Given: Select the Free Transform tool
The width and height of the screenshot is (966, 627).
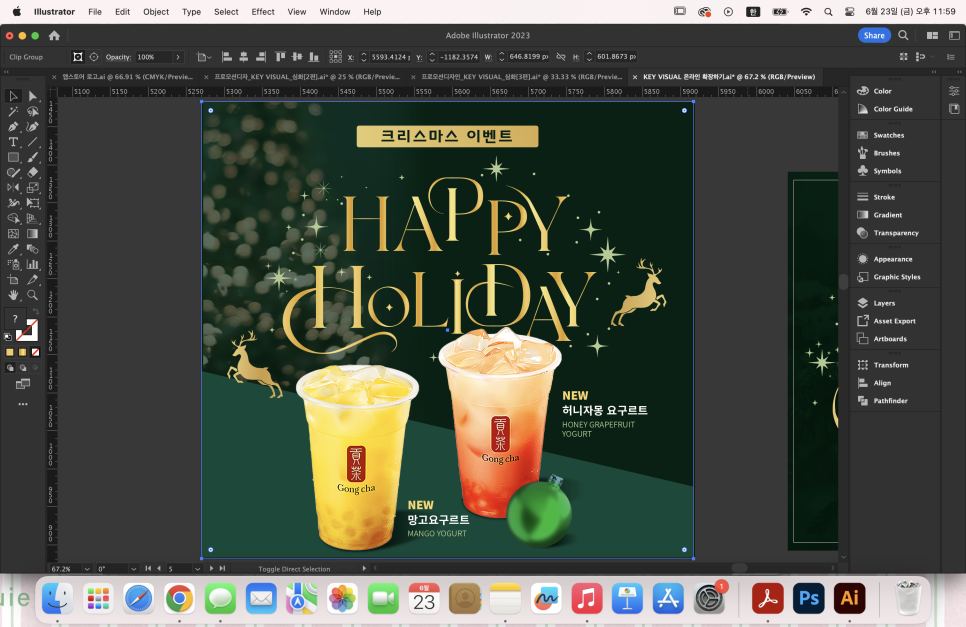Looking at the screenshot, I should (33, 203).
